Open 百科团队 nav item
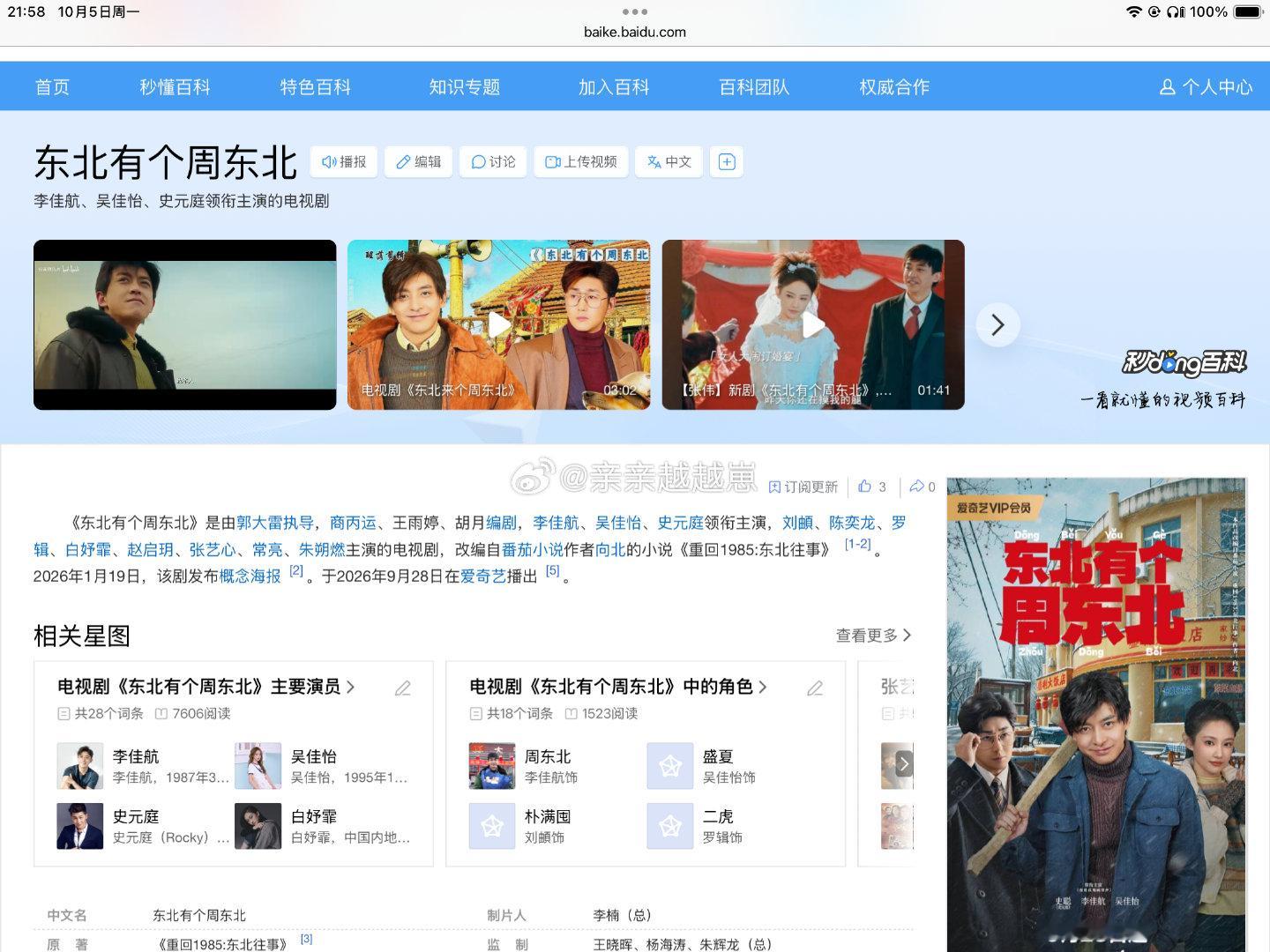This screenshot has height=952, width=1270. tap(754, 87)
